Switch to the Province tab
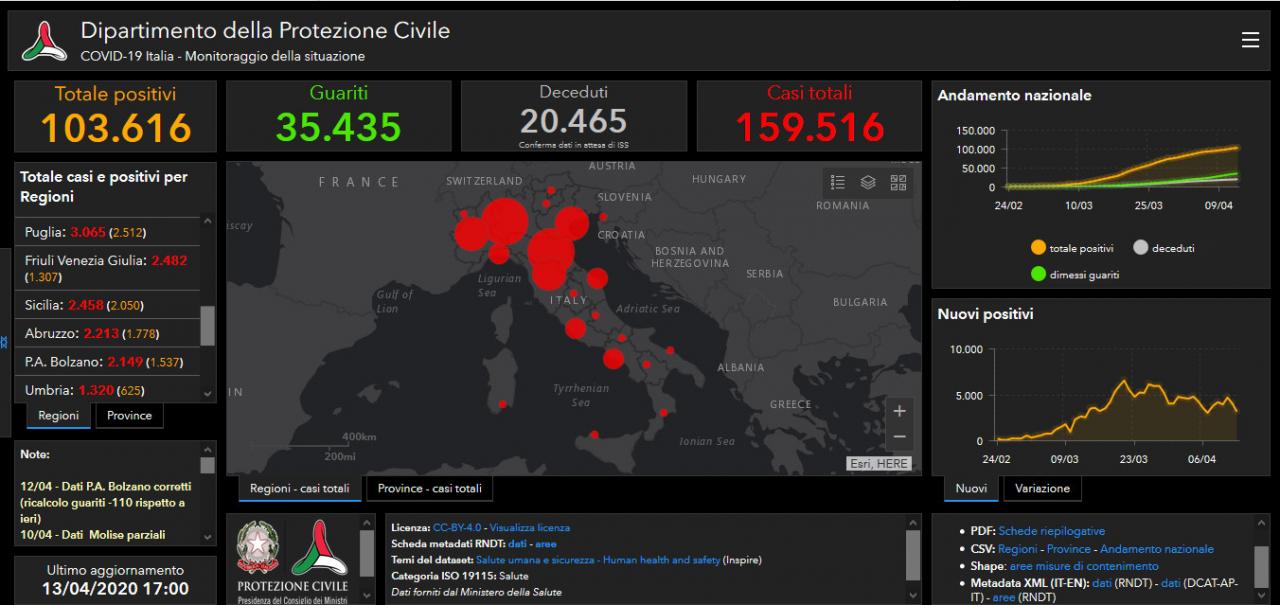 [129, 416]
